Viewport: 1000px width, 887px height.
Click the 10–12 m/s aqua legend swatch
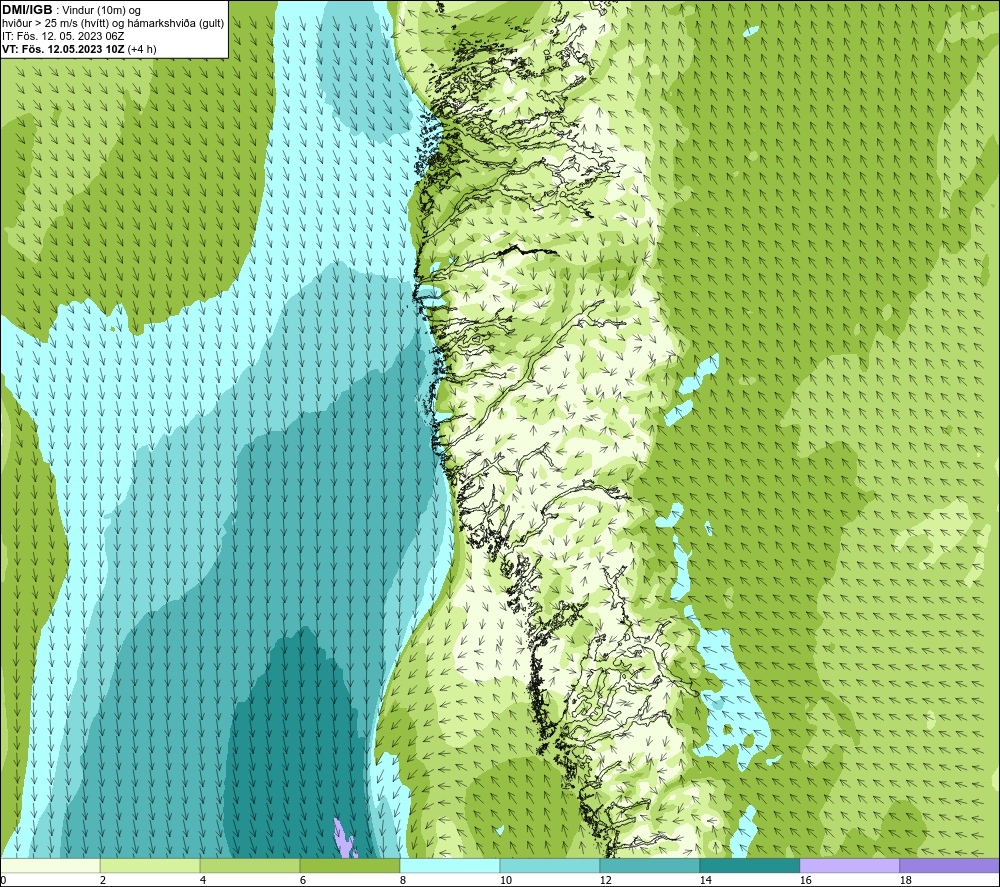coord(550,865)
